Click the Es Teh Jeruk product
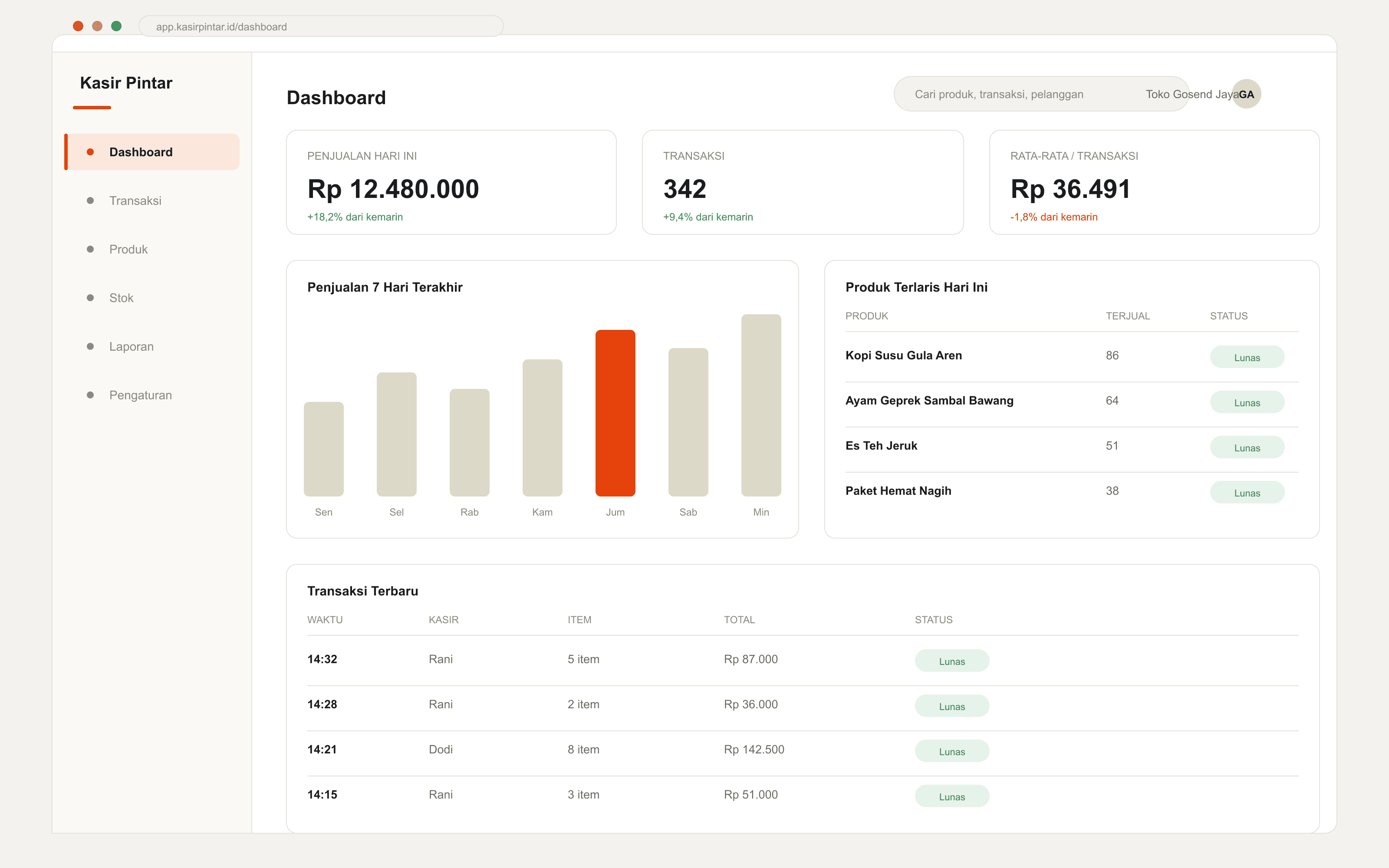Screen dimensions: 1389x868 (x=881, y=446)
